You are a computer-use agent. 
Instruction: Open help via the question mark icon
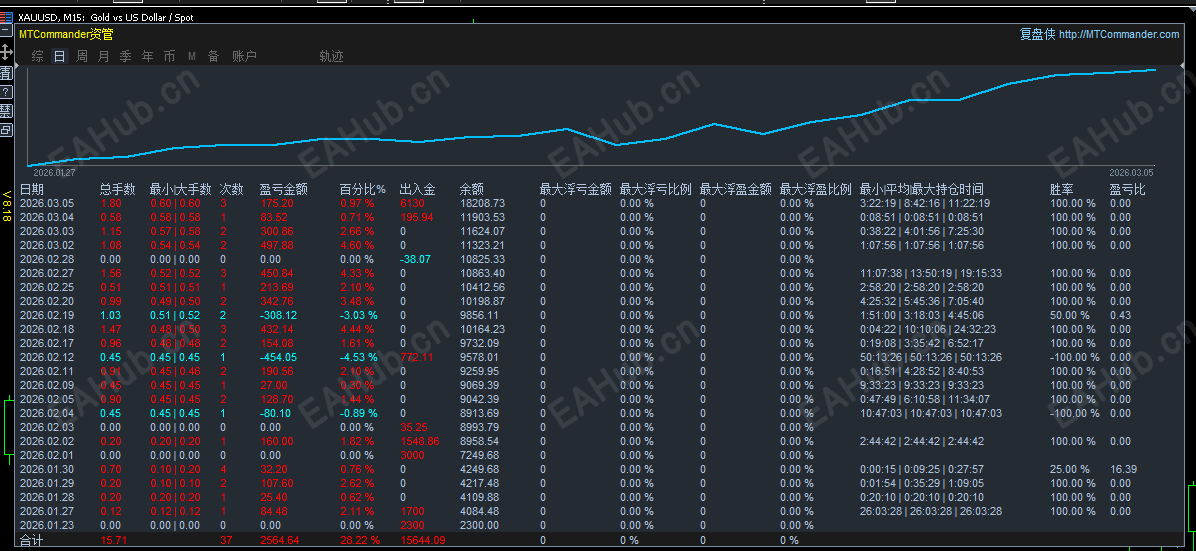(6, 92)
